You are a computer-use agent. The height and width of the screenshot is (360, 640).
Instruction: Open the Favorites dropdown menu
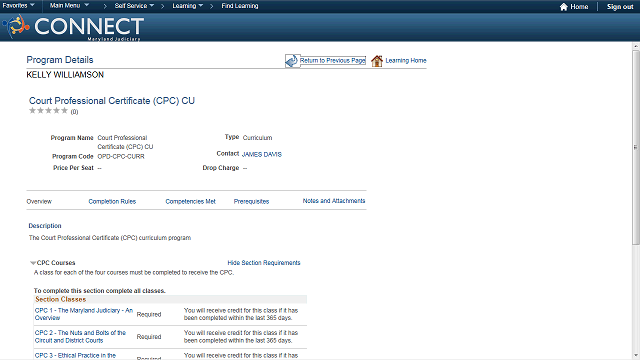click(x=18, y=5)
